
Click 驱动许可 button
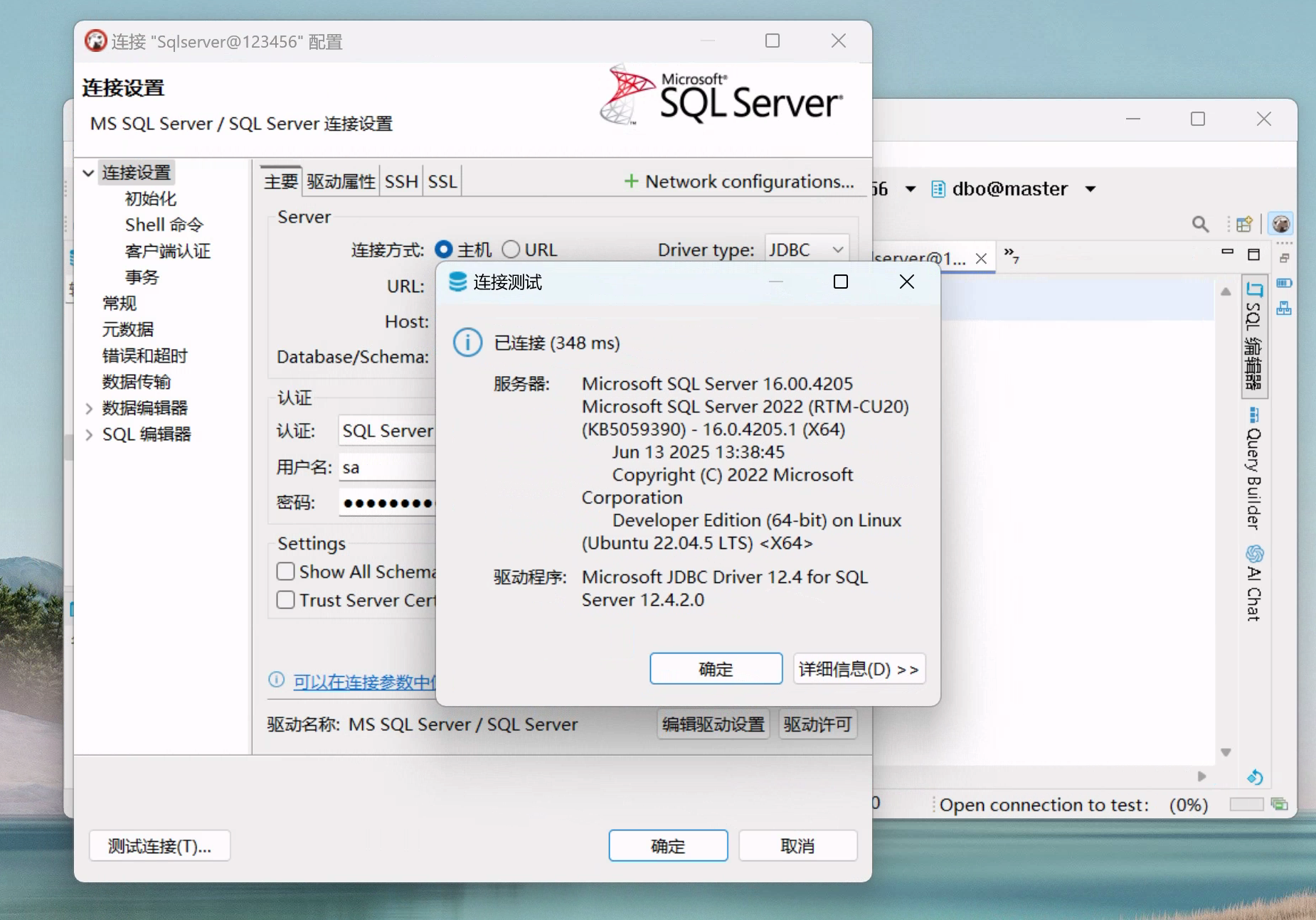pos(817,724)
